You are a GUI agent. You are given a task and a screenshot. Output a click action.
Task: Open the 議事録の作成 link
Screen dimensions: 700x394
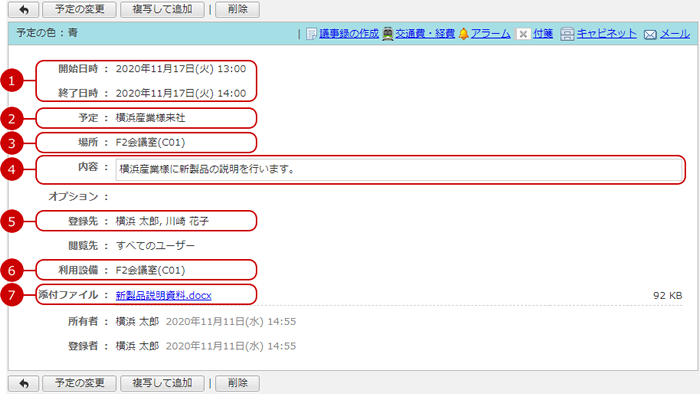[x=349, y=33]
